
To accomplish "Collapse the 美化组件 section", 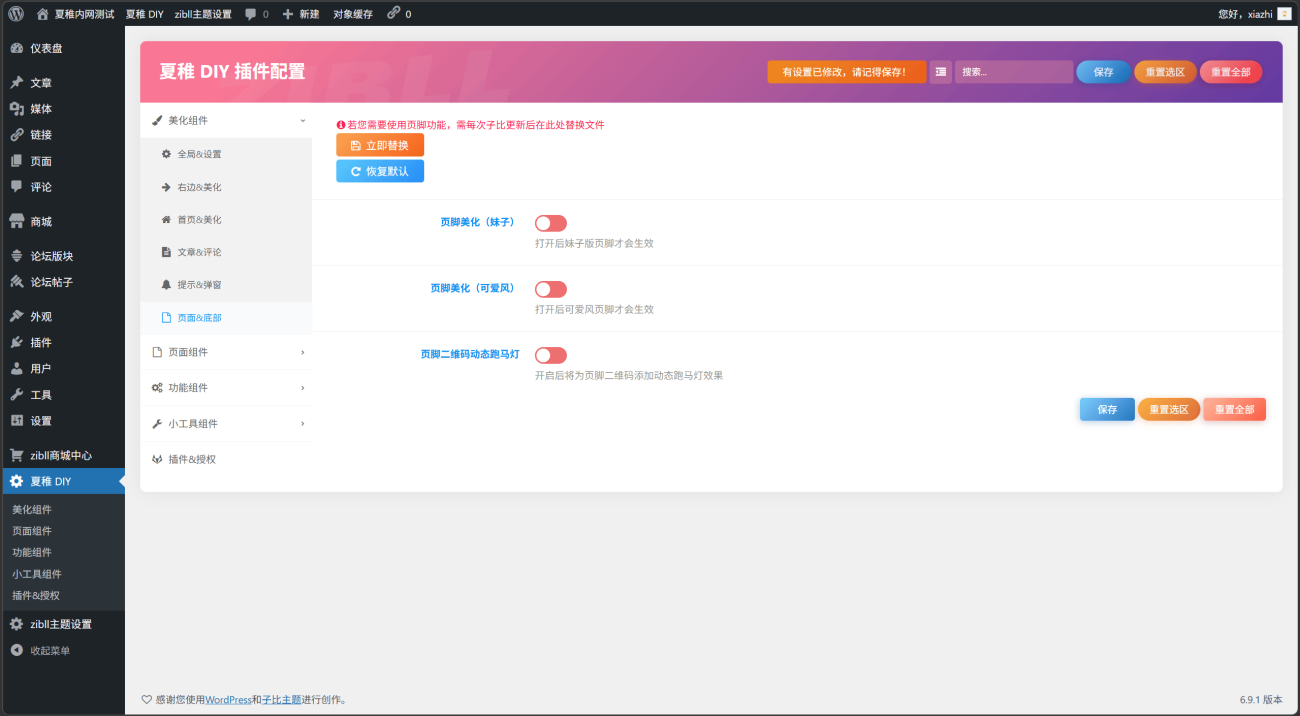I will click(226, 120).
